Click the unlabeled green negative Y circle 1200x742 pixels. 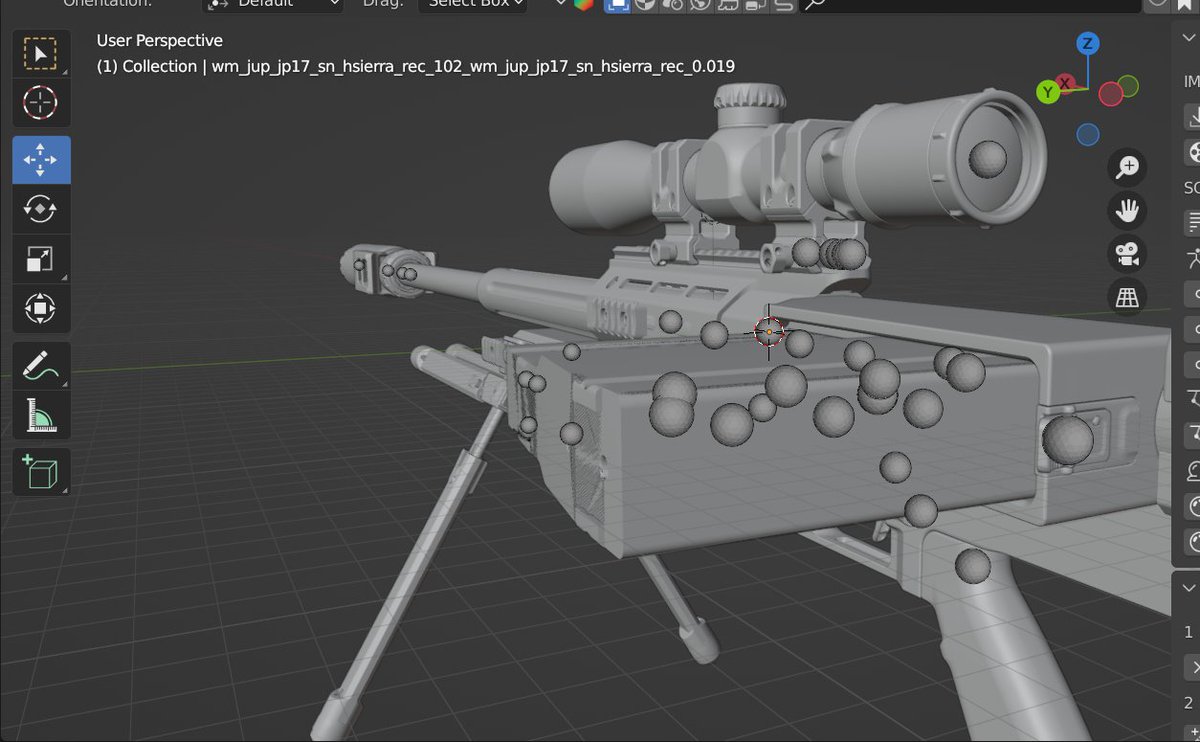click(1128, 86)
